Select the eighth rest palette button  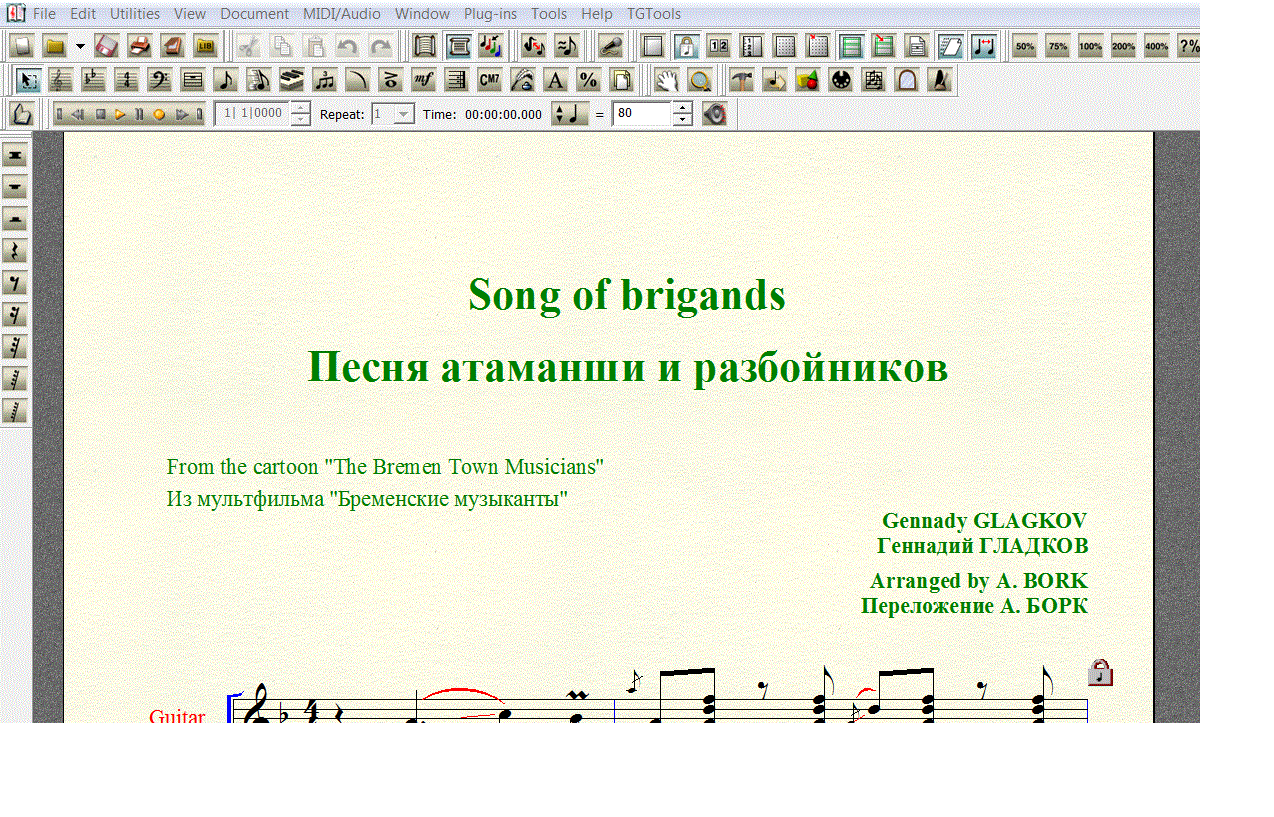pos(15,283)
